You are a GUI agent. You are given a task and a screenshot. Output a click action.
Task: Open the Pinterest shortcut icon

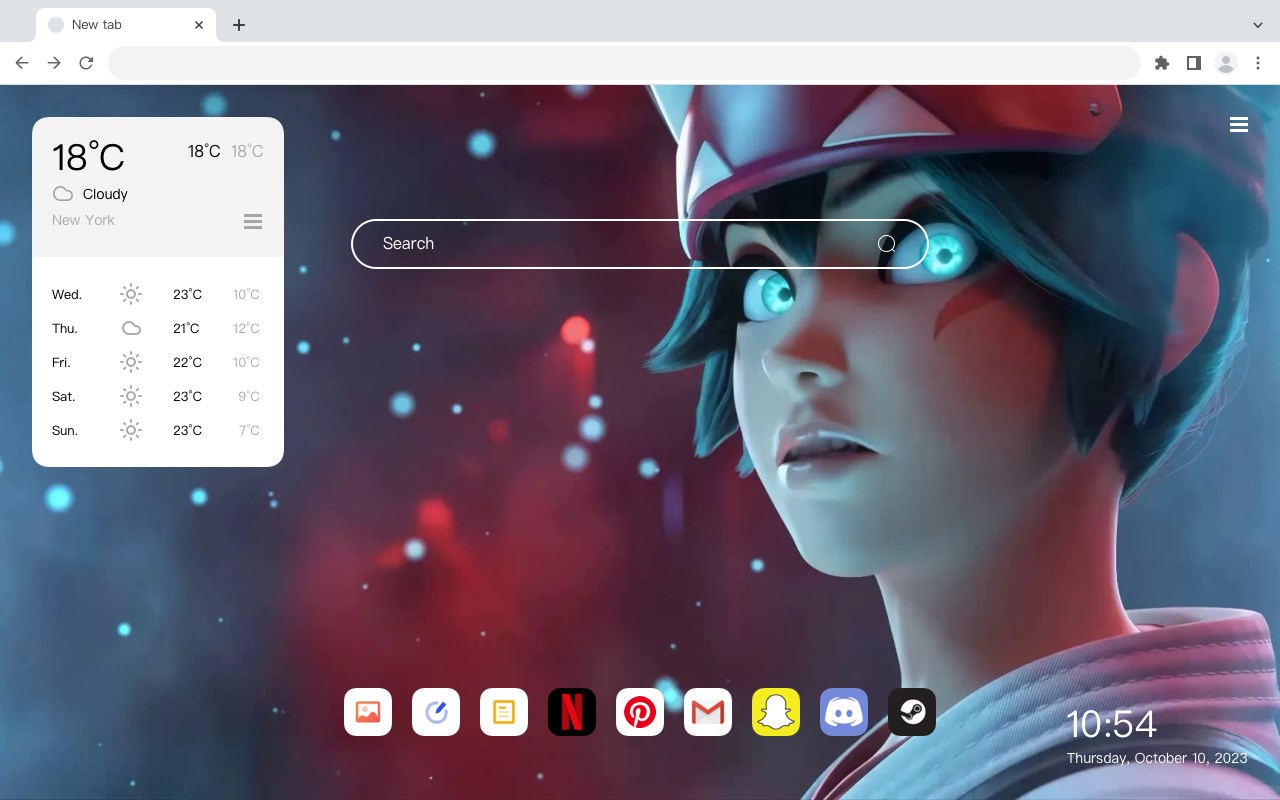tap(640, 712)
